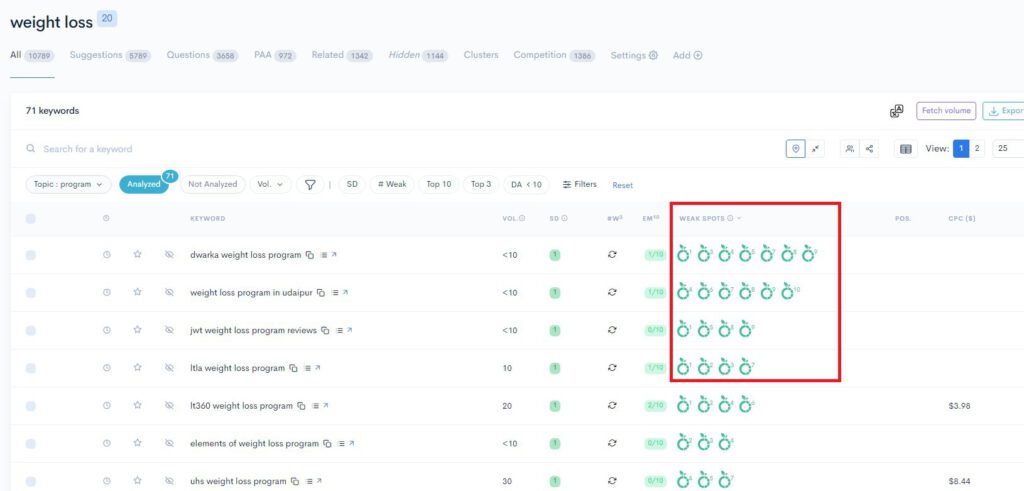Image resolution: width=1024 pixels, height=491 pixels.
Task: Open the Filters panel
Action: (580, 185)
